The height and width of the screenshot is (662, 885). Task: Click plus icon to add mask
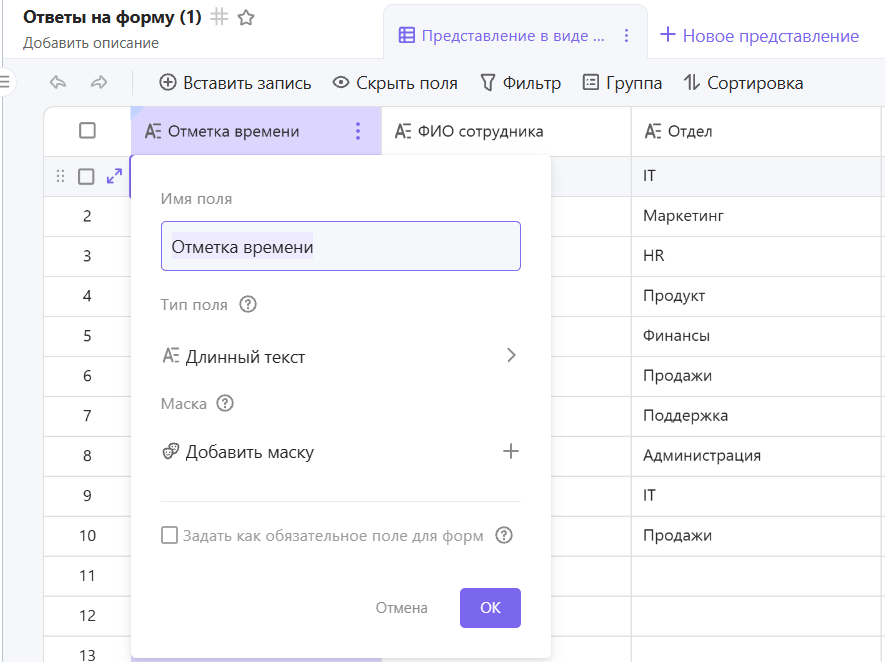(511, 451)
